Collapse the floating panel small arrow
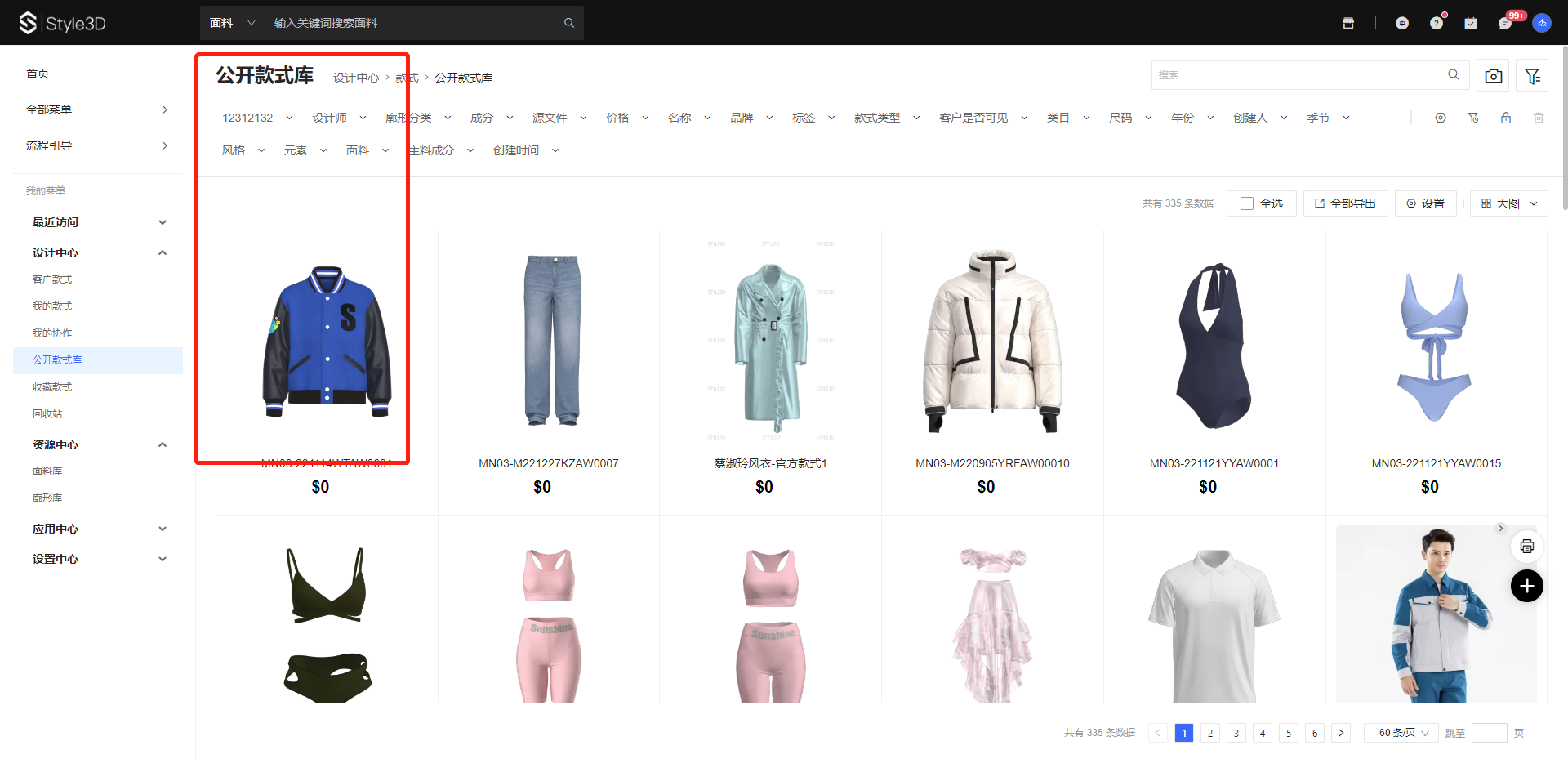Image resolution: width=1568 pixels, height=759 pixels. point(1501,529)
